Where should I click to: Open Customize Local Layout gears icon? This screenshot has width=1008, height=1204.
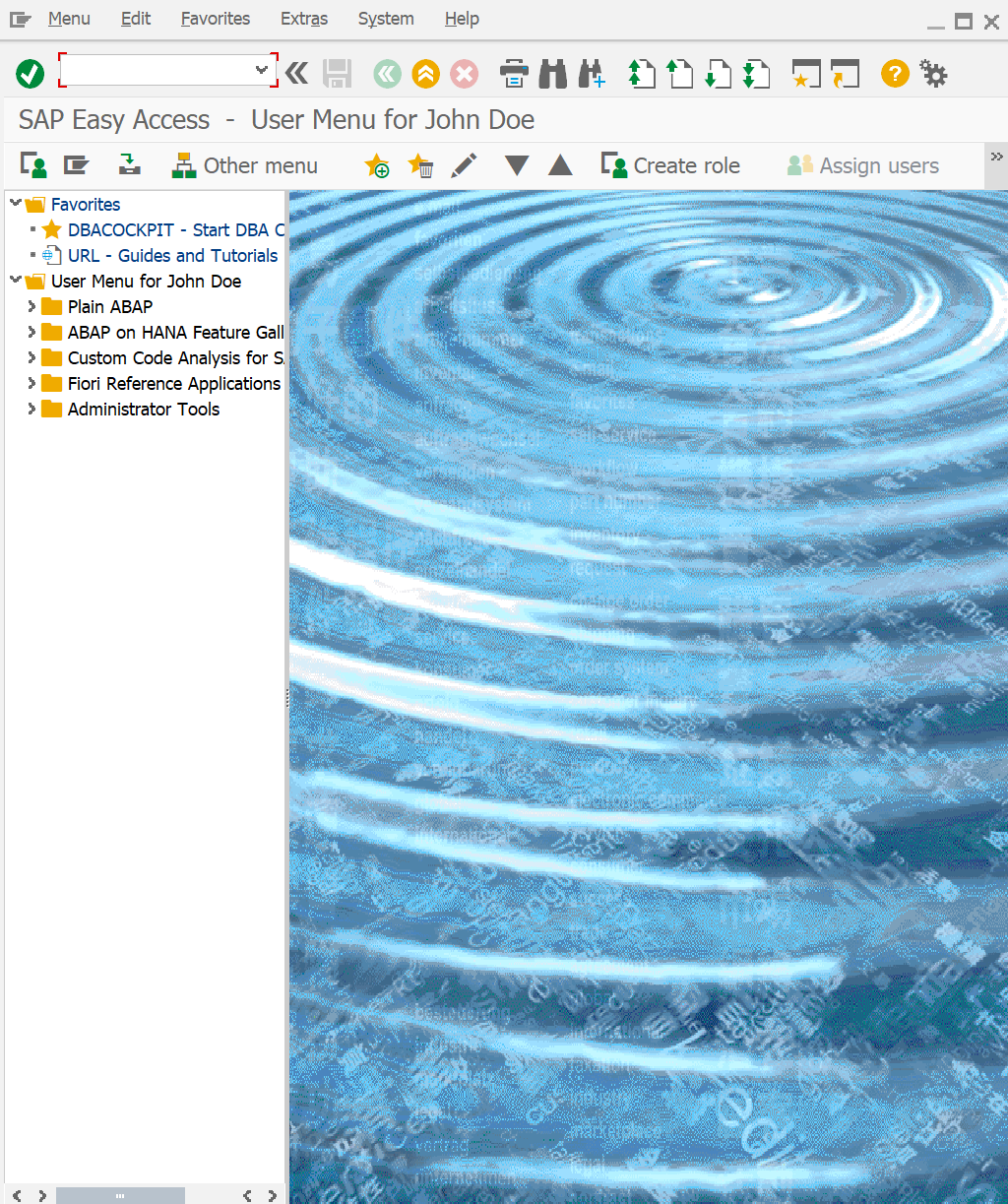coord(933,74)
